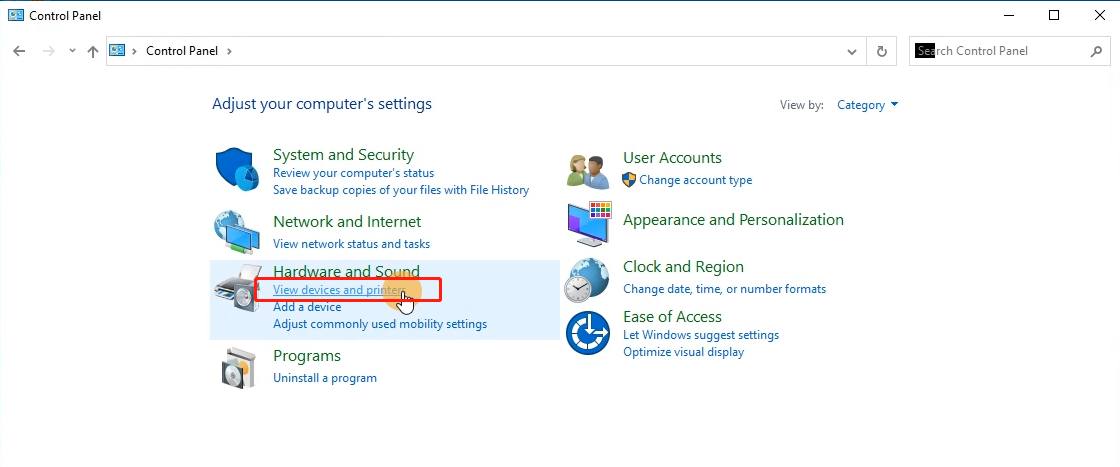1120x467 pixels.
Task: Expand the chevron before Control Panel in the address bar
Action: point(134,51)
